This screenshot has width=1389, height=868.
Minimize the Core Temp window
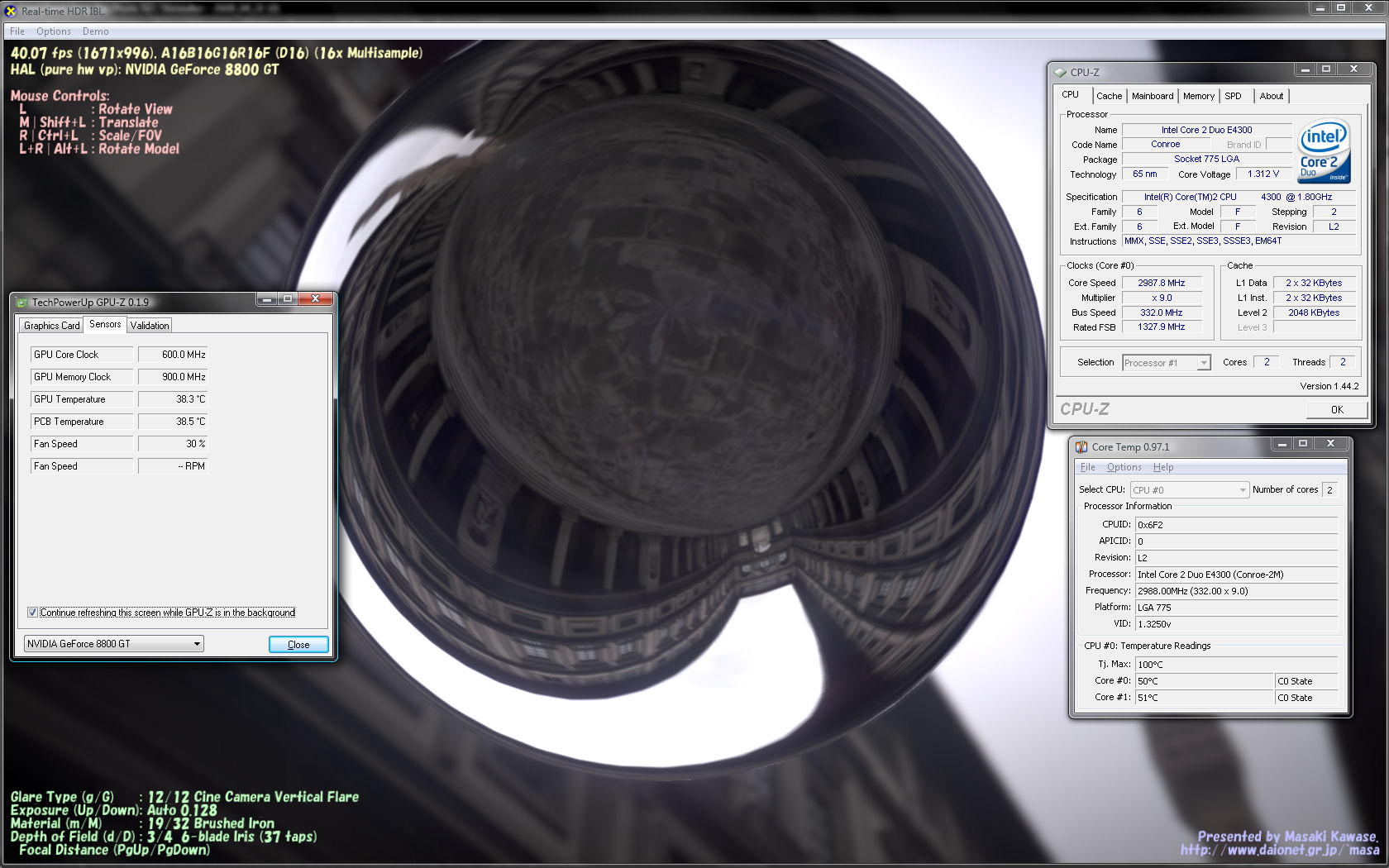pyautogui.click(x=1282, y=444)
